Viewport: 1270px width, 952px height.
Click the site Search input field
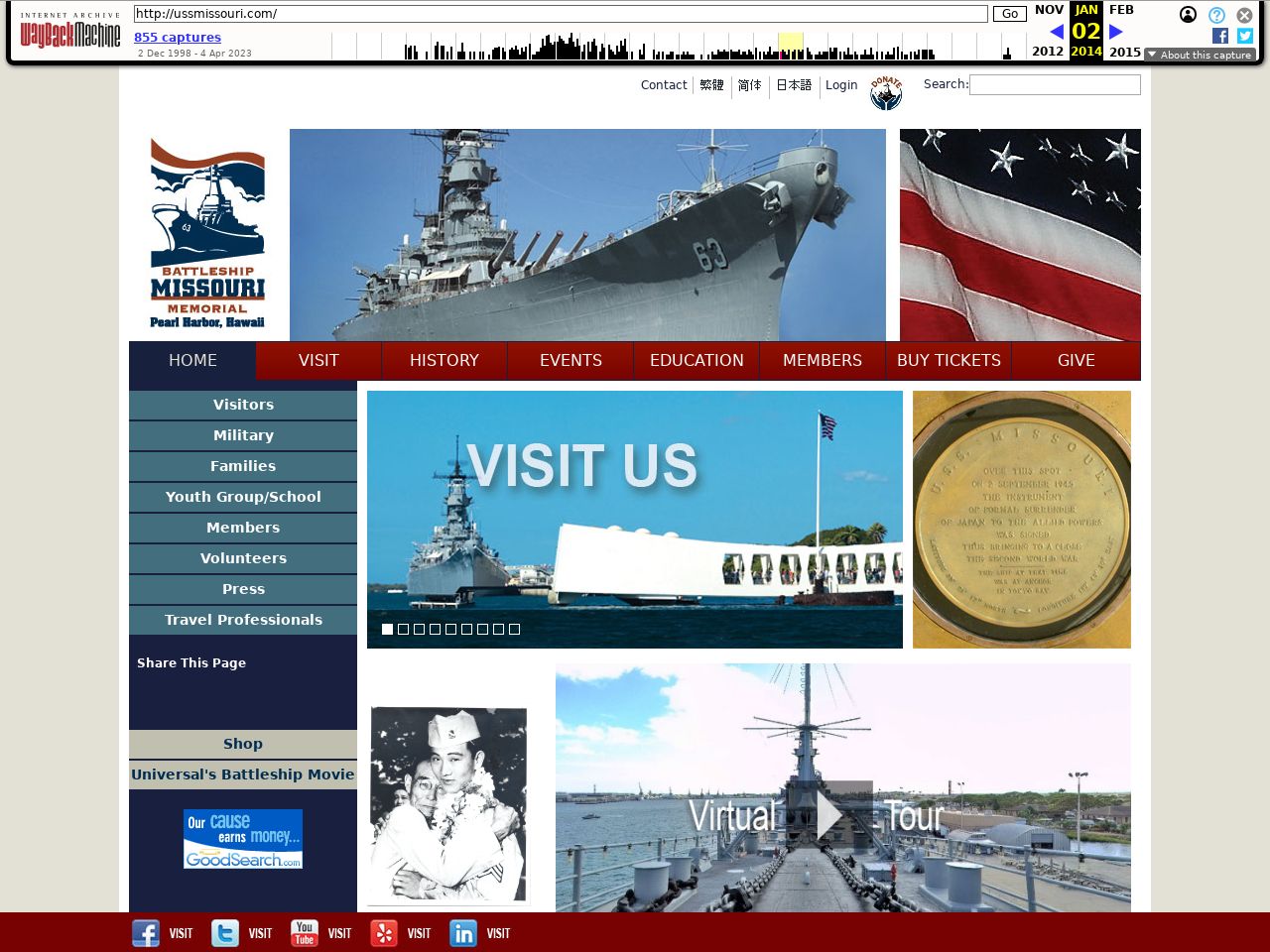(1055, 85)
